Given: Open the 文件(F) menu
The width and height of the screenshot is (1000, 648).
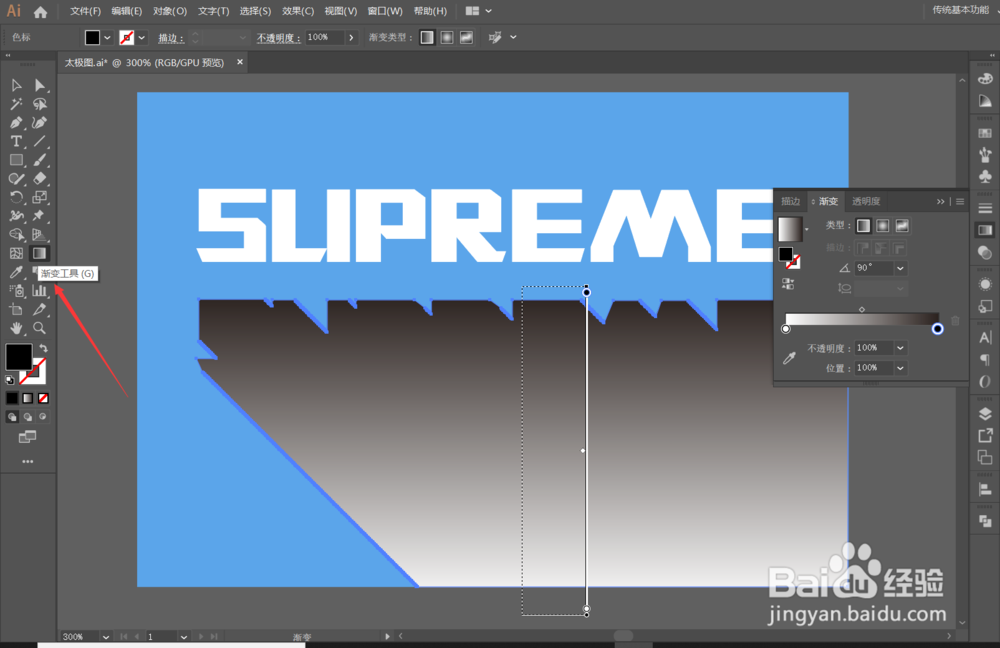Looking at the screenshot, I should pos(85,11).
